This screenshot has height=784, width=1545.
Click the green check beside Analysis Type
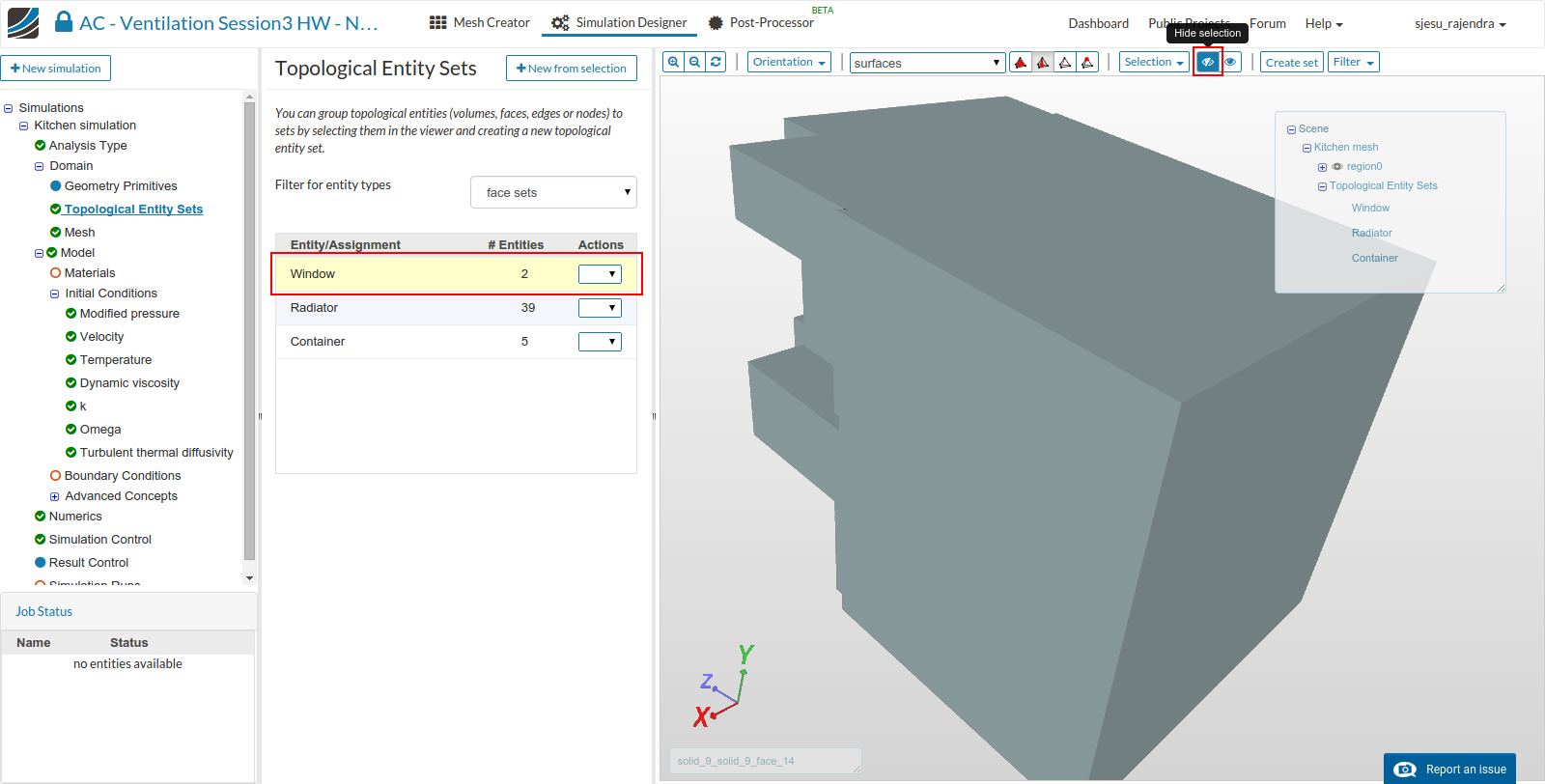point(40,146)
